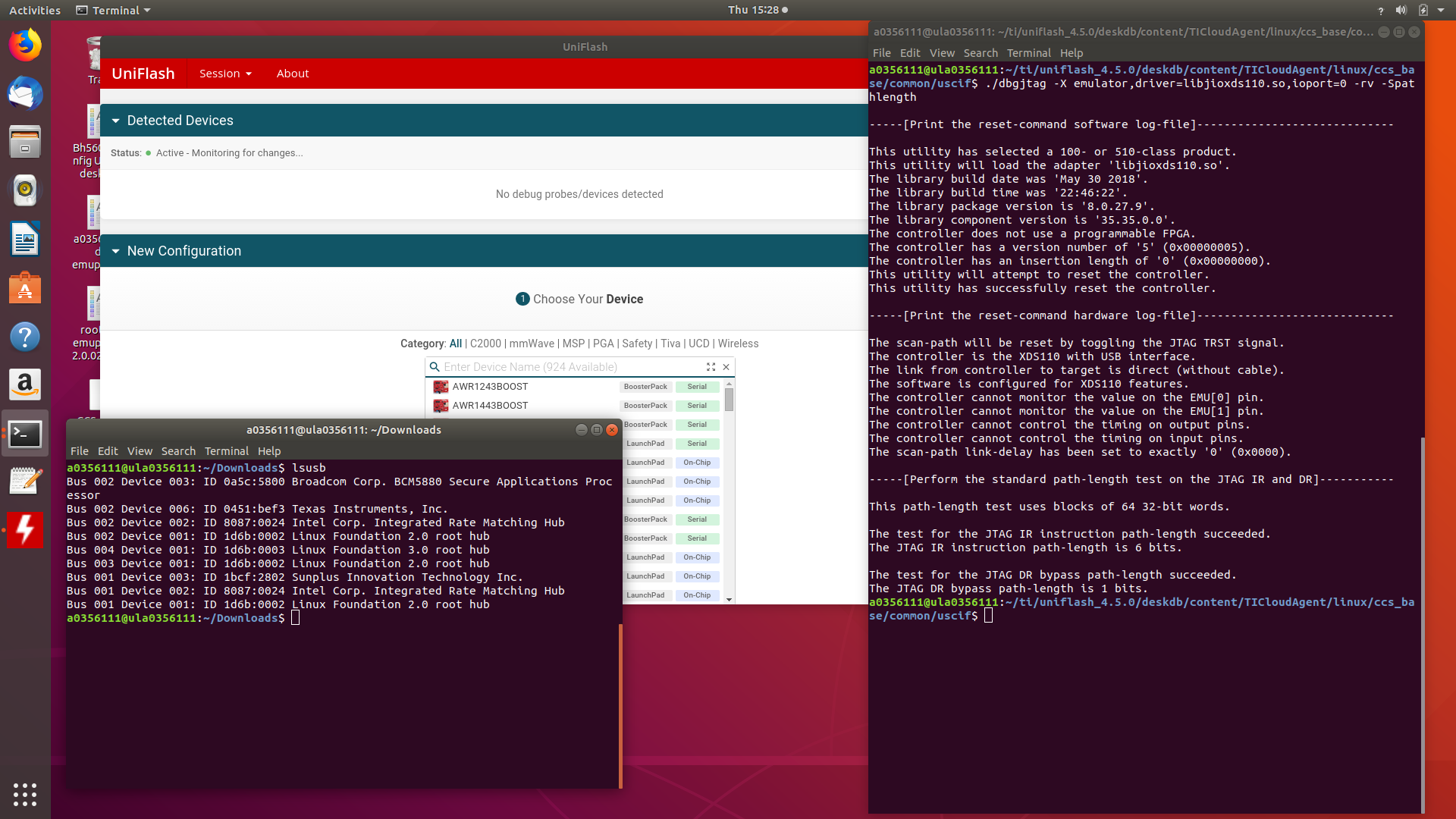This screenshot has height=819, width=1456.
Task: Select the AWR1243BOOST board icon
Action: 441,387
